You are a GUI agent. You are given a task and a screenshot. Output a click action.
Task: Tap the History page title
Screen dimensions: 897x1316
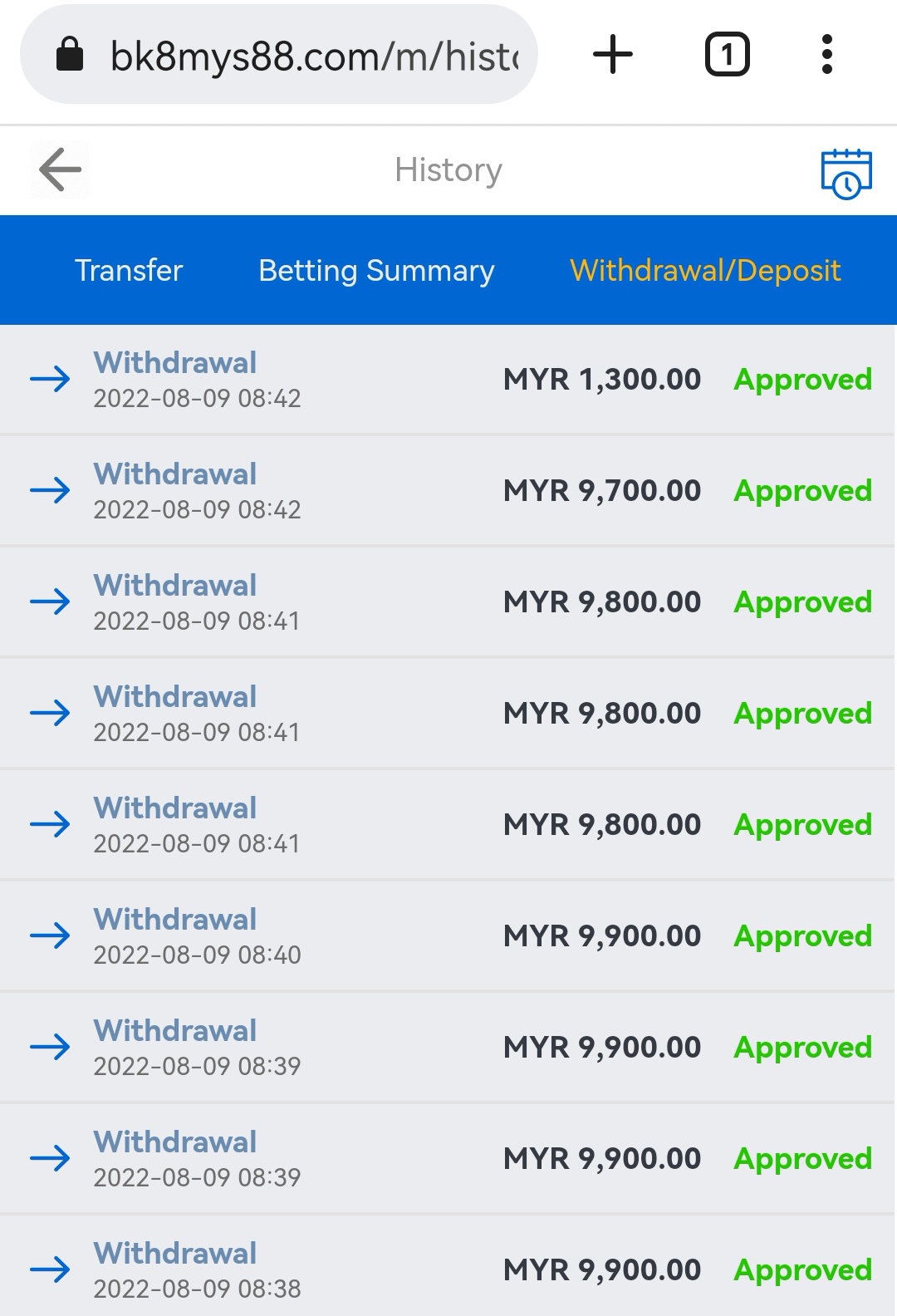[x=448, y=170]
